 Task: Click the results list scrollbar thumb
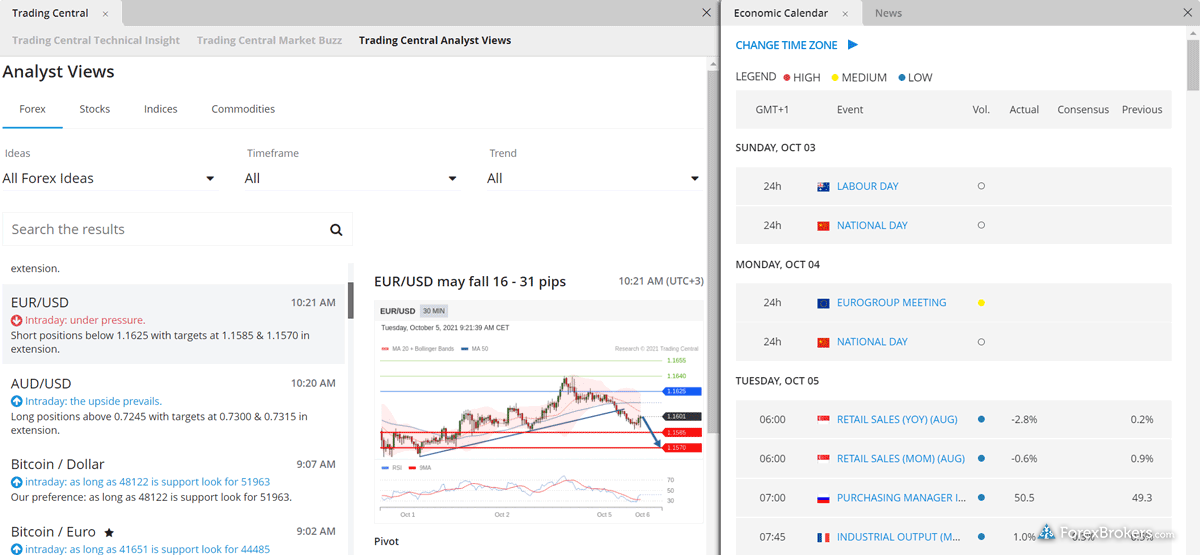coord(350,300)
